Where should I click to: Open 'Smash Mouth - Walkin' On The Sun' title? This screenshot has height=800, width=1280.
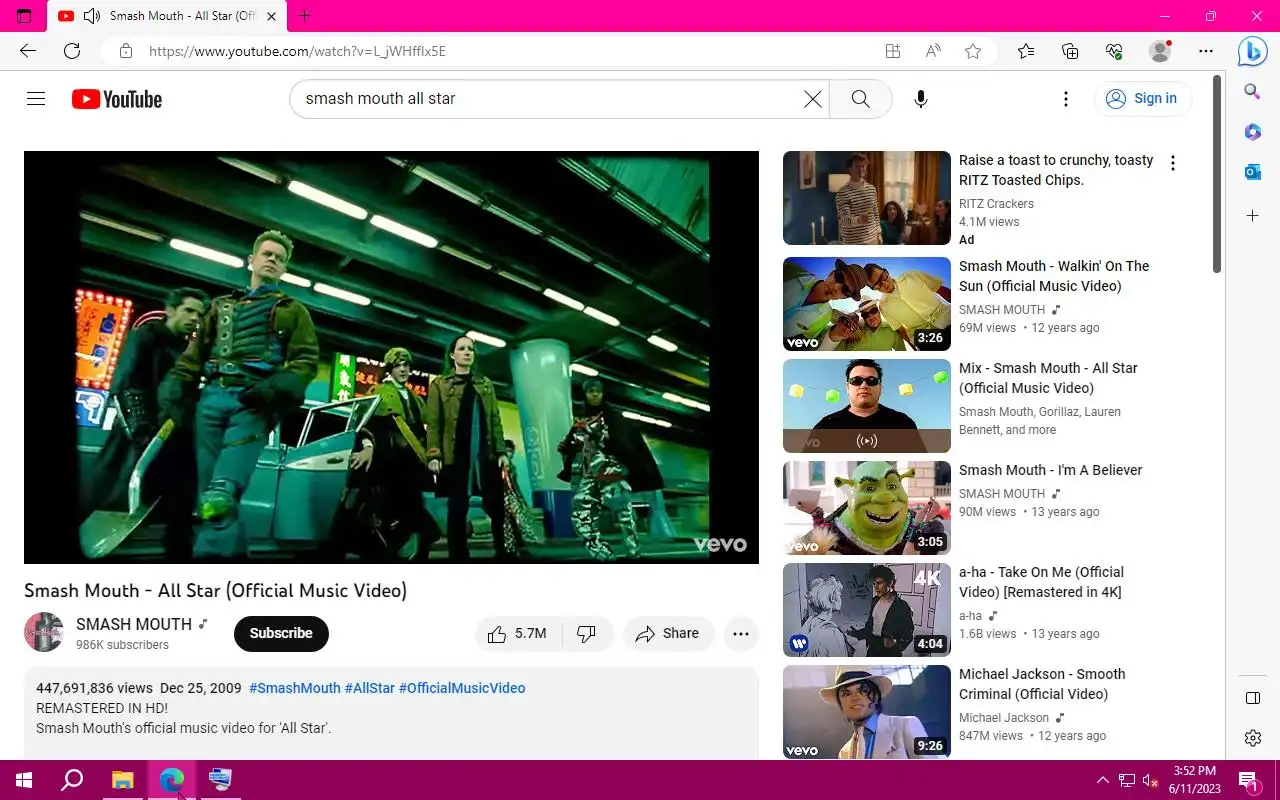pos(1054,276)
